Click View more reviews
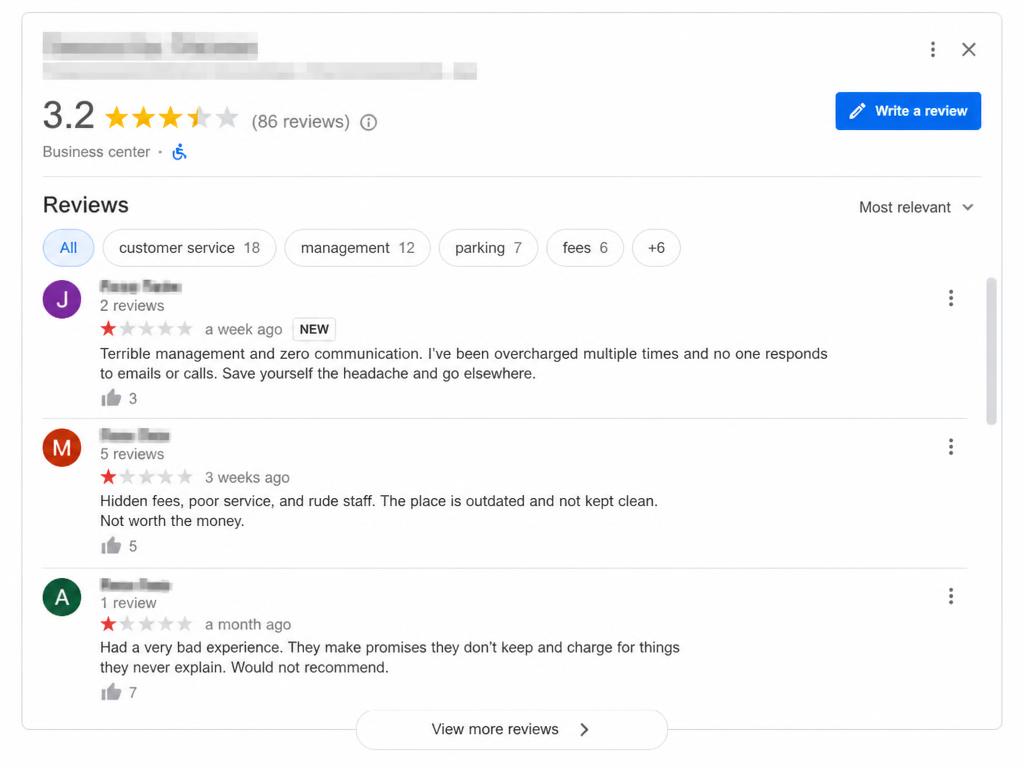The height and width of the screenshot is (768, 1024). (x=511, y=729)
